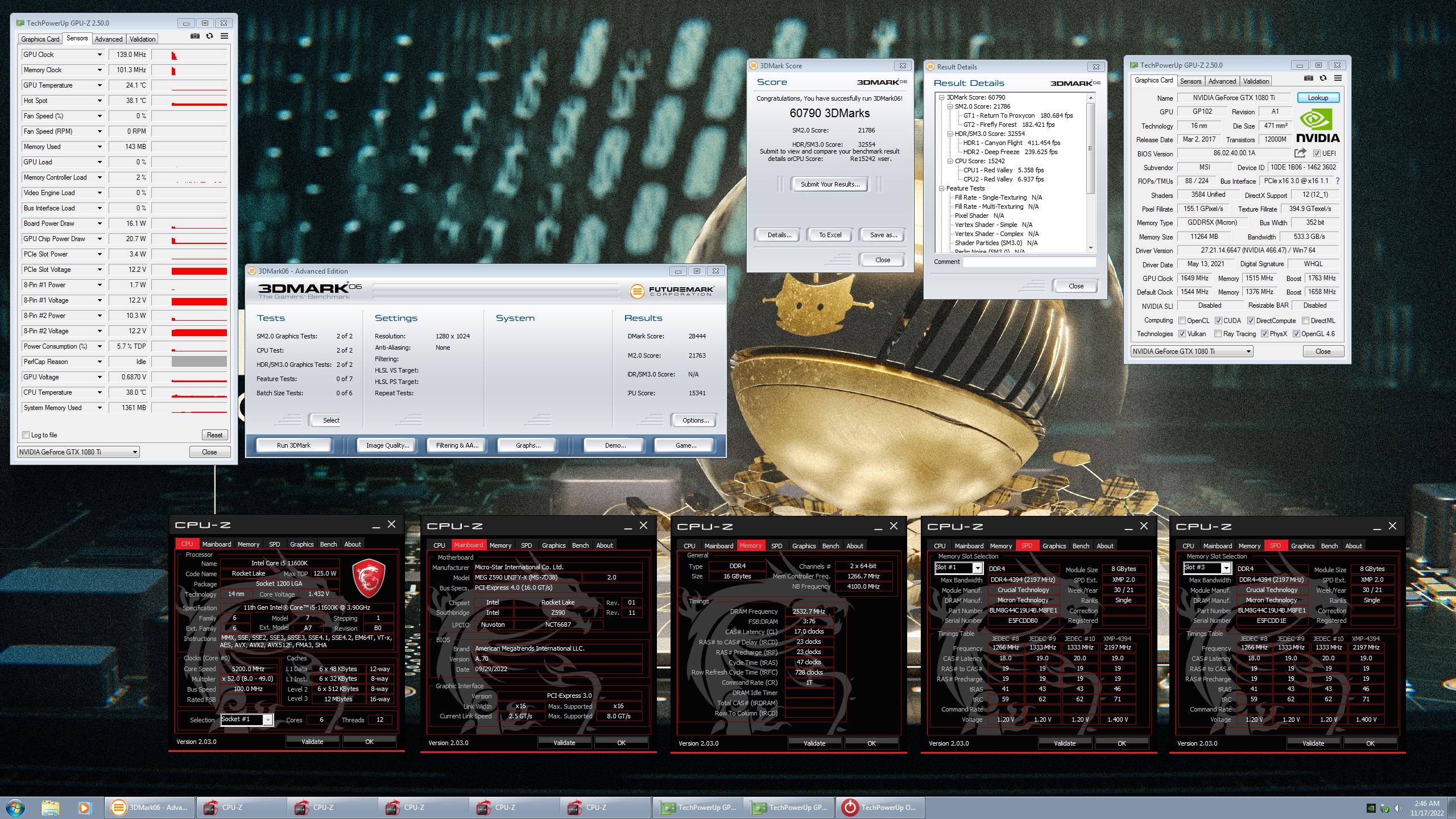
Task: Switch to 3DMark06 taskbar button
Action: click(150, 808)
